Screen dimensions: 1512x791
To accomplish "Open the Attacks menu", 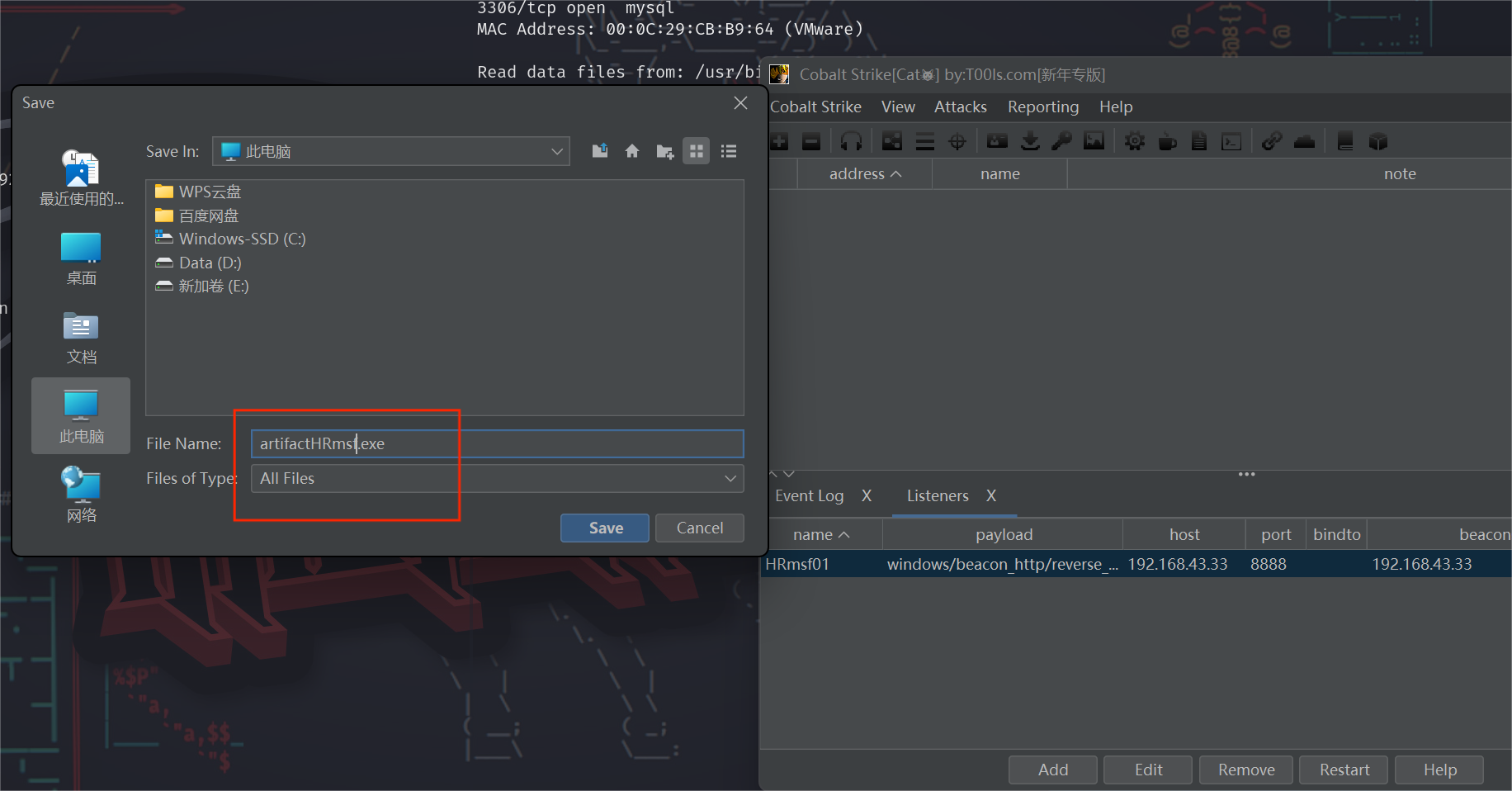I will click(961, 107).
